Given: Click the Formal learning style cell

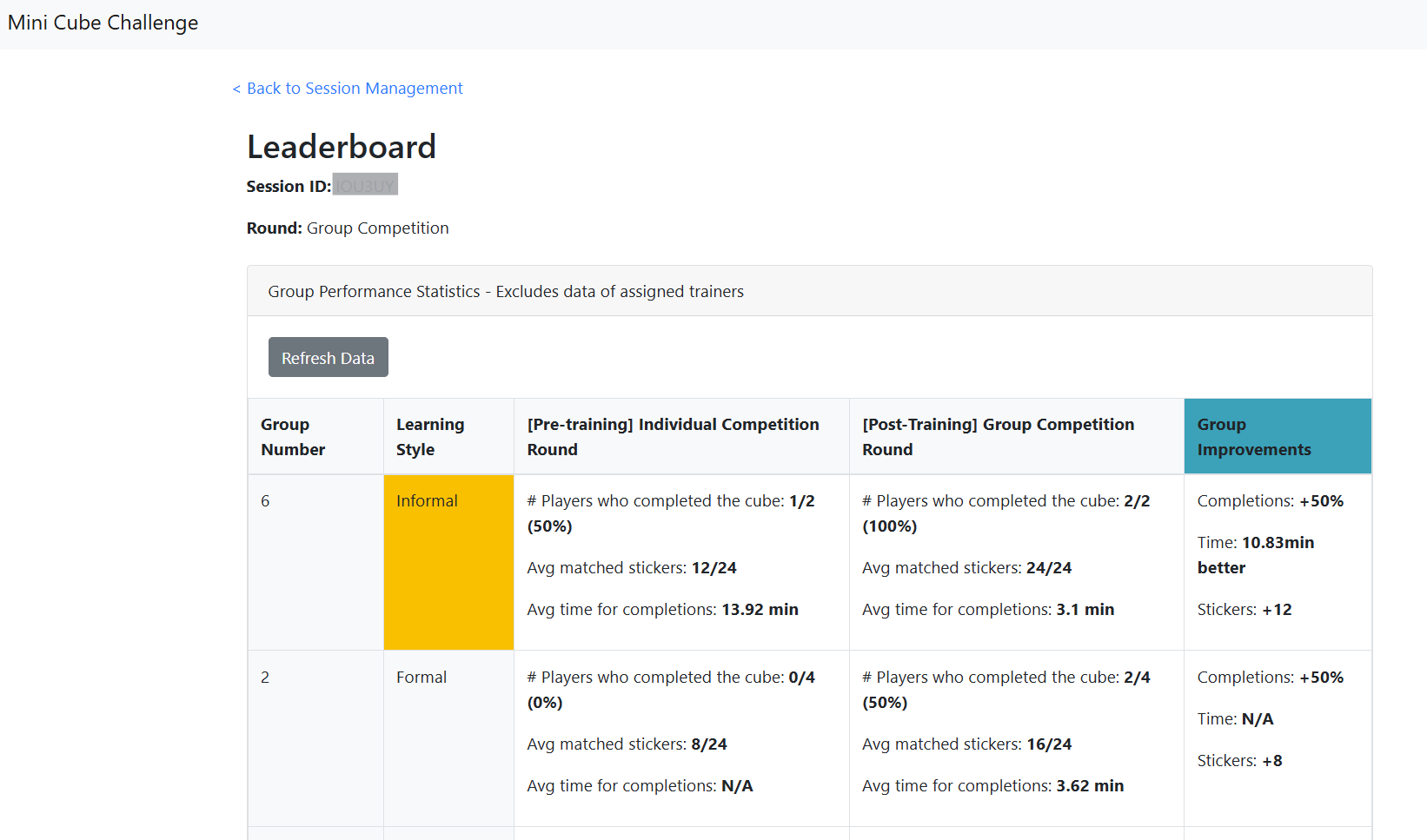Looking at the screenshot, I should (x=448, y=738).
